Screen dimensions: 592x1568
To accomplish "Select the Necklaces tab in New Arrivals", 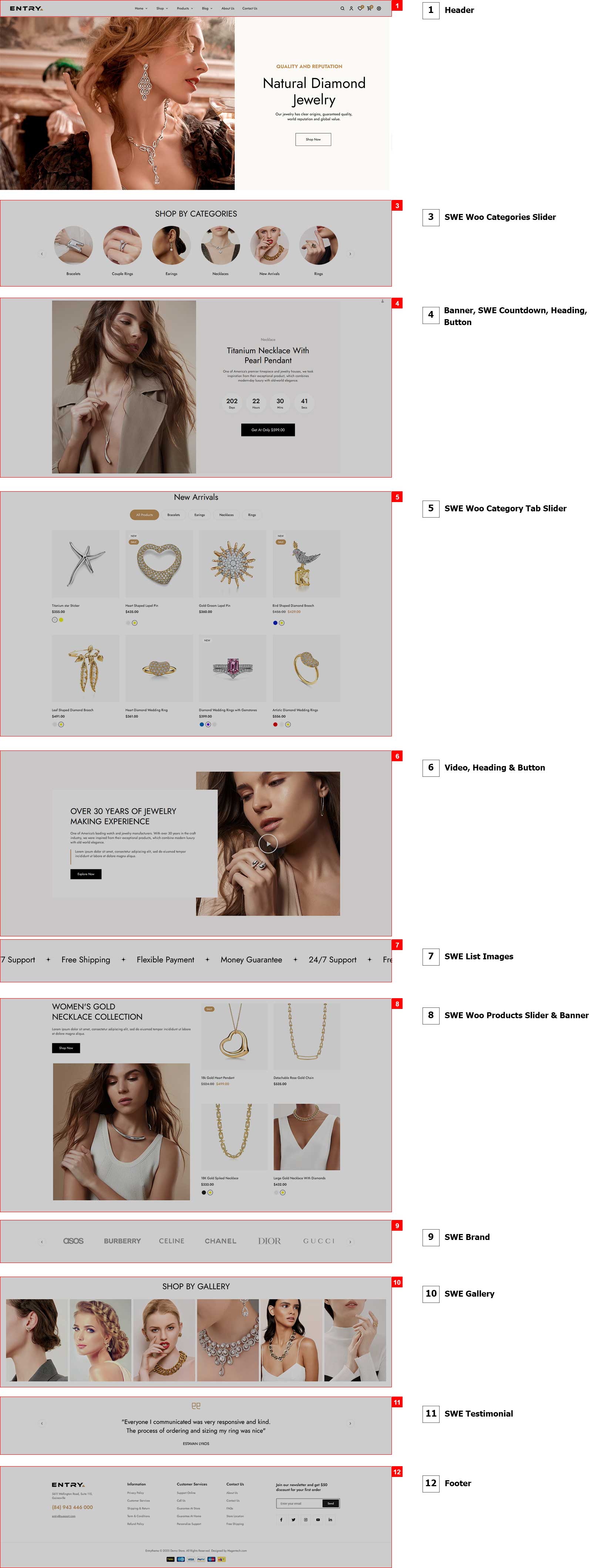I will point(226,515).
